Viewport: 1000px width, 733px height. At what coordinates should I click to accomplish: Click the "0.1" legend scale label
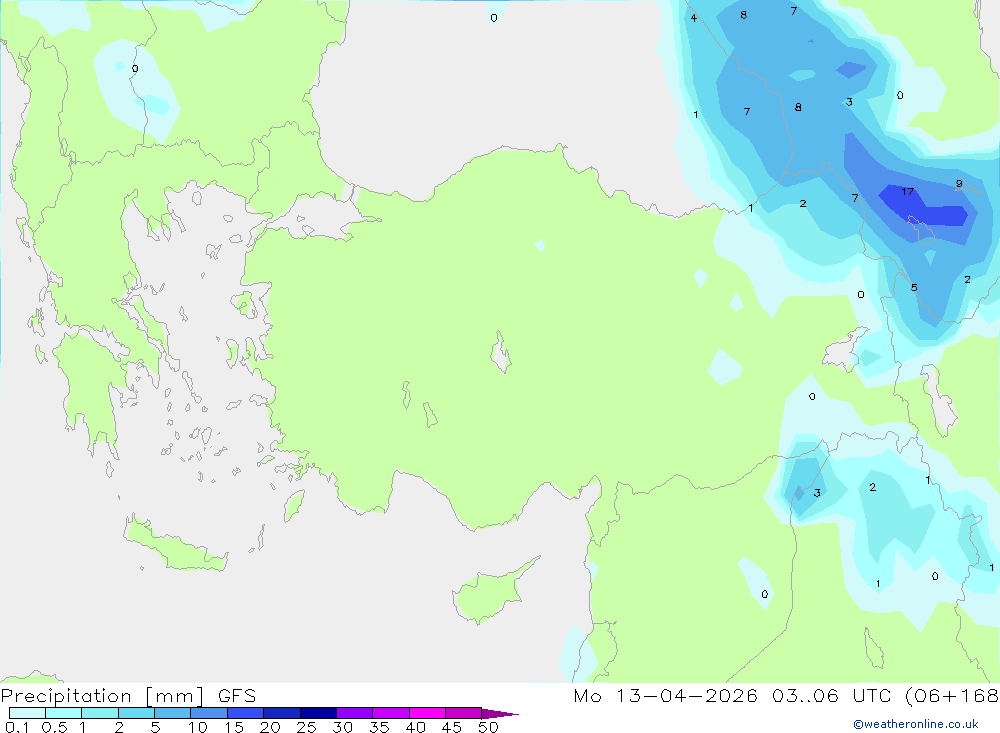point(17,727)
